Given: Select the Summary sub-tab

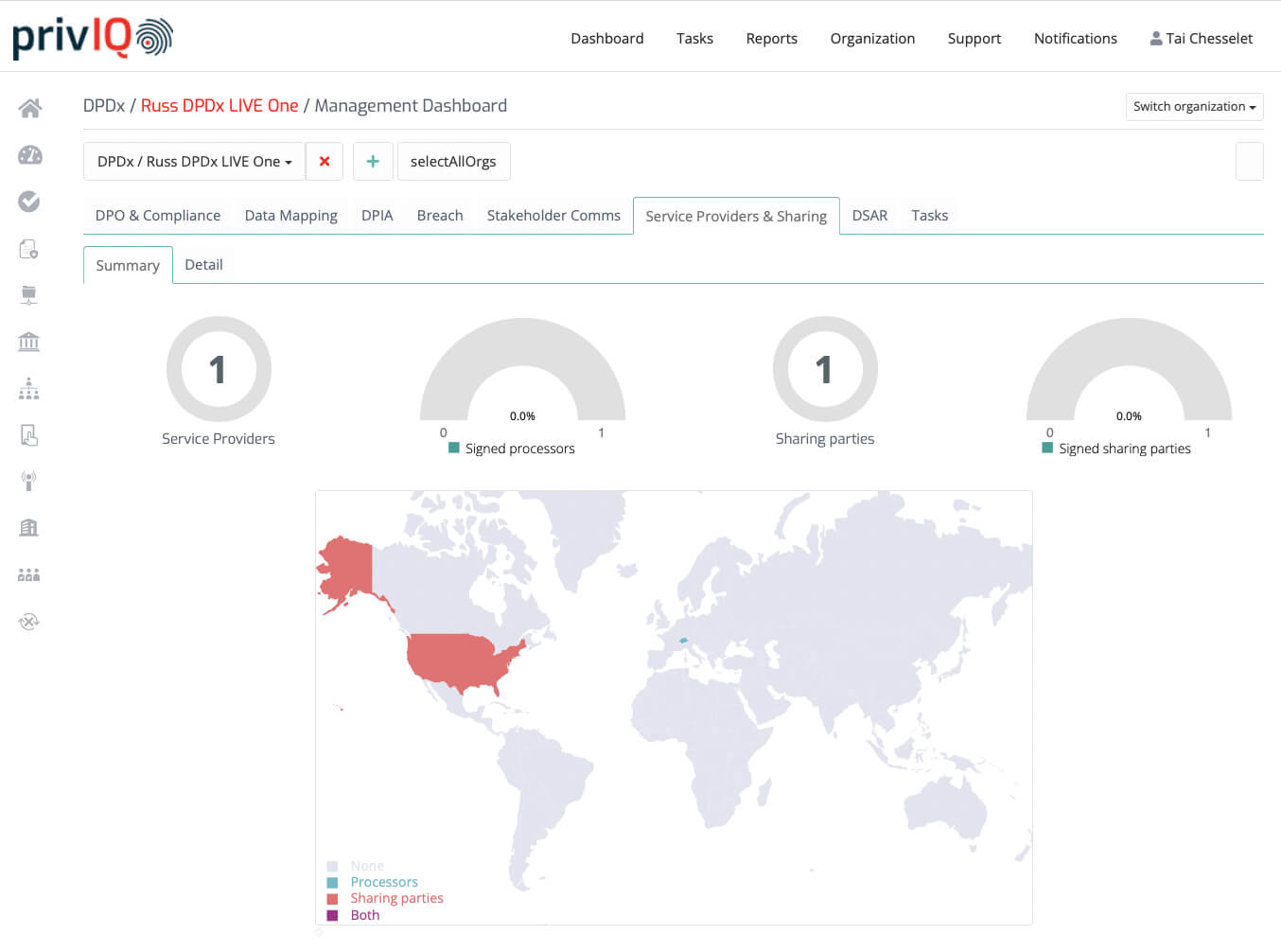Looking at the screenshot, I should click(128, 265).
